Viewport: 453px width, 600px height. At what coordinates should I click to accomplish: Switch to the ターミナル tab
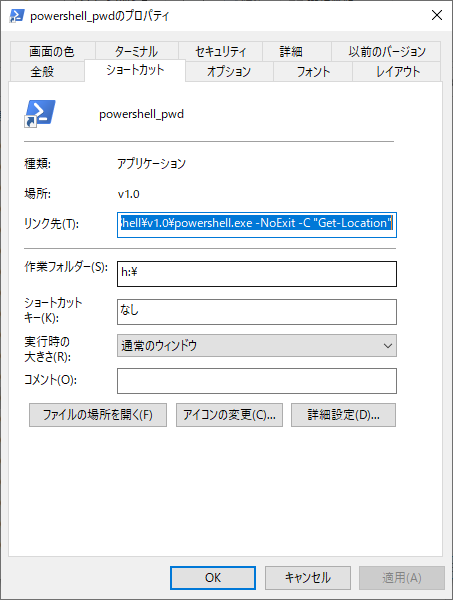click(x=137, y=51)
